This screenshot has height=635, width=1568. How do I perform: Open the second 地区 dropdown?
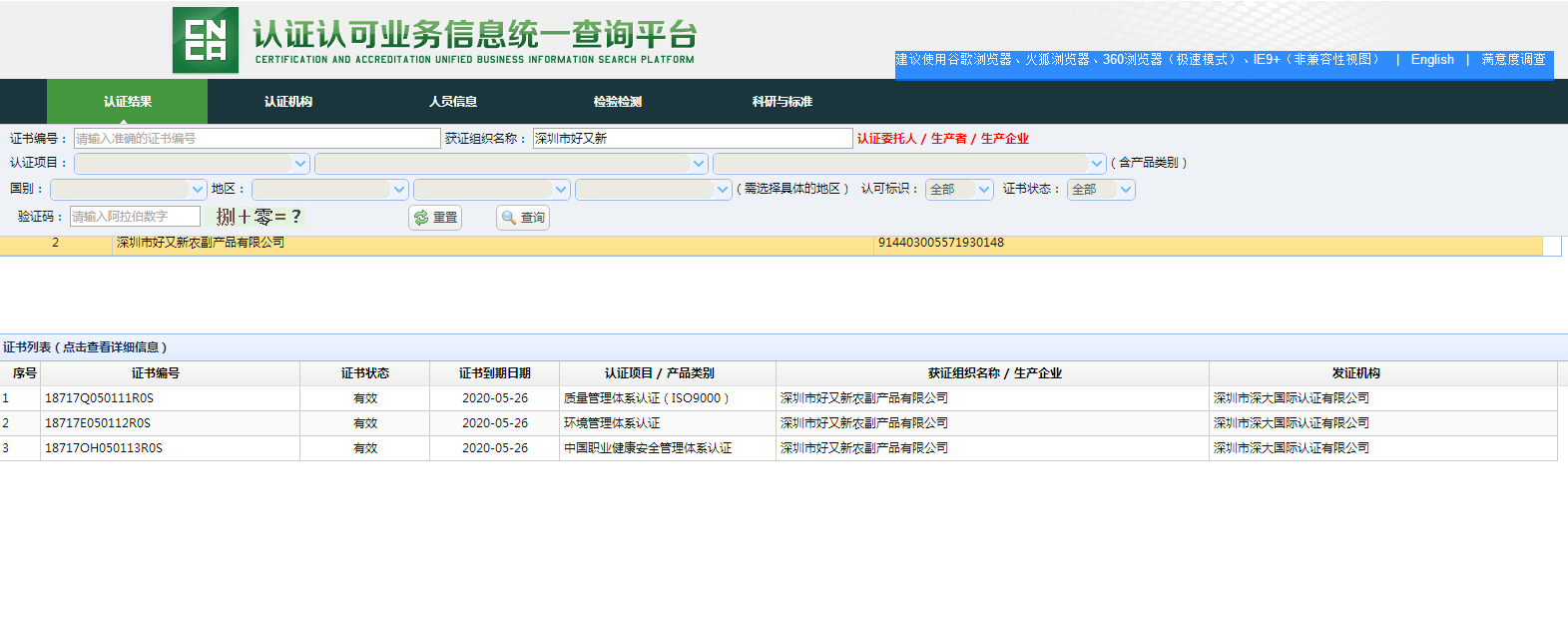click(x=492, y=190)
